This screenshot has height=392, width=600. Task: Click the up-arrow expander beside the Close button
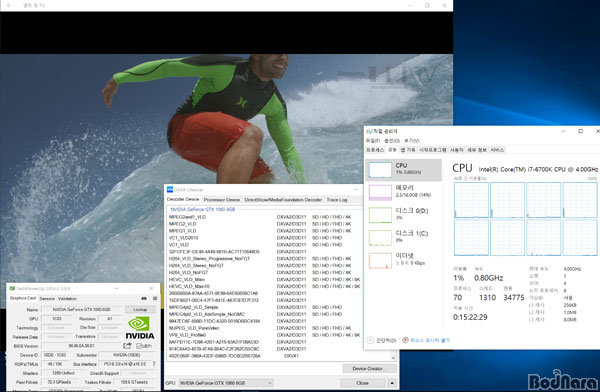point(392,383)
